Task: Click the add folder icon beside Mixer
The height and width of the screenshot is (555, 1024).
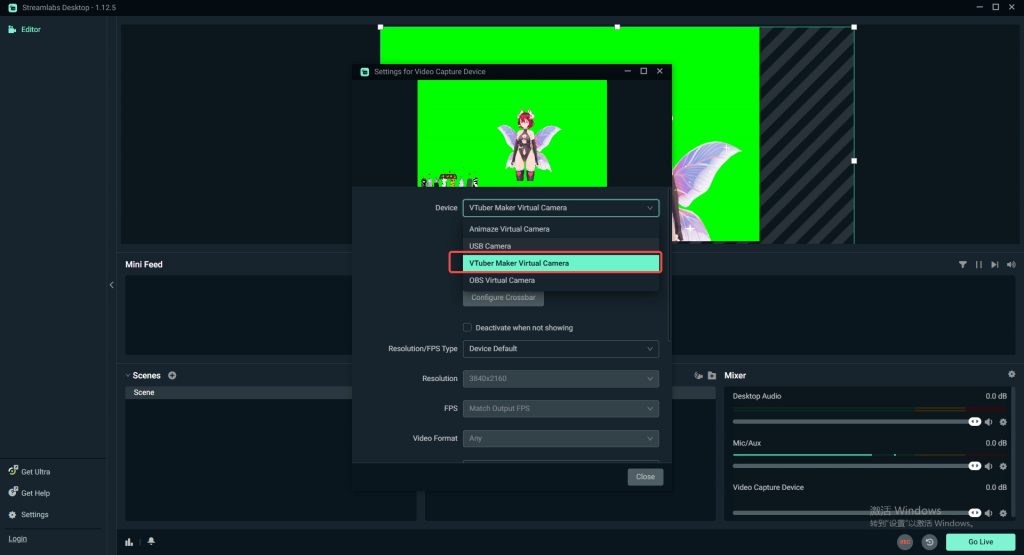Action: [712, 375]
